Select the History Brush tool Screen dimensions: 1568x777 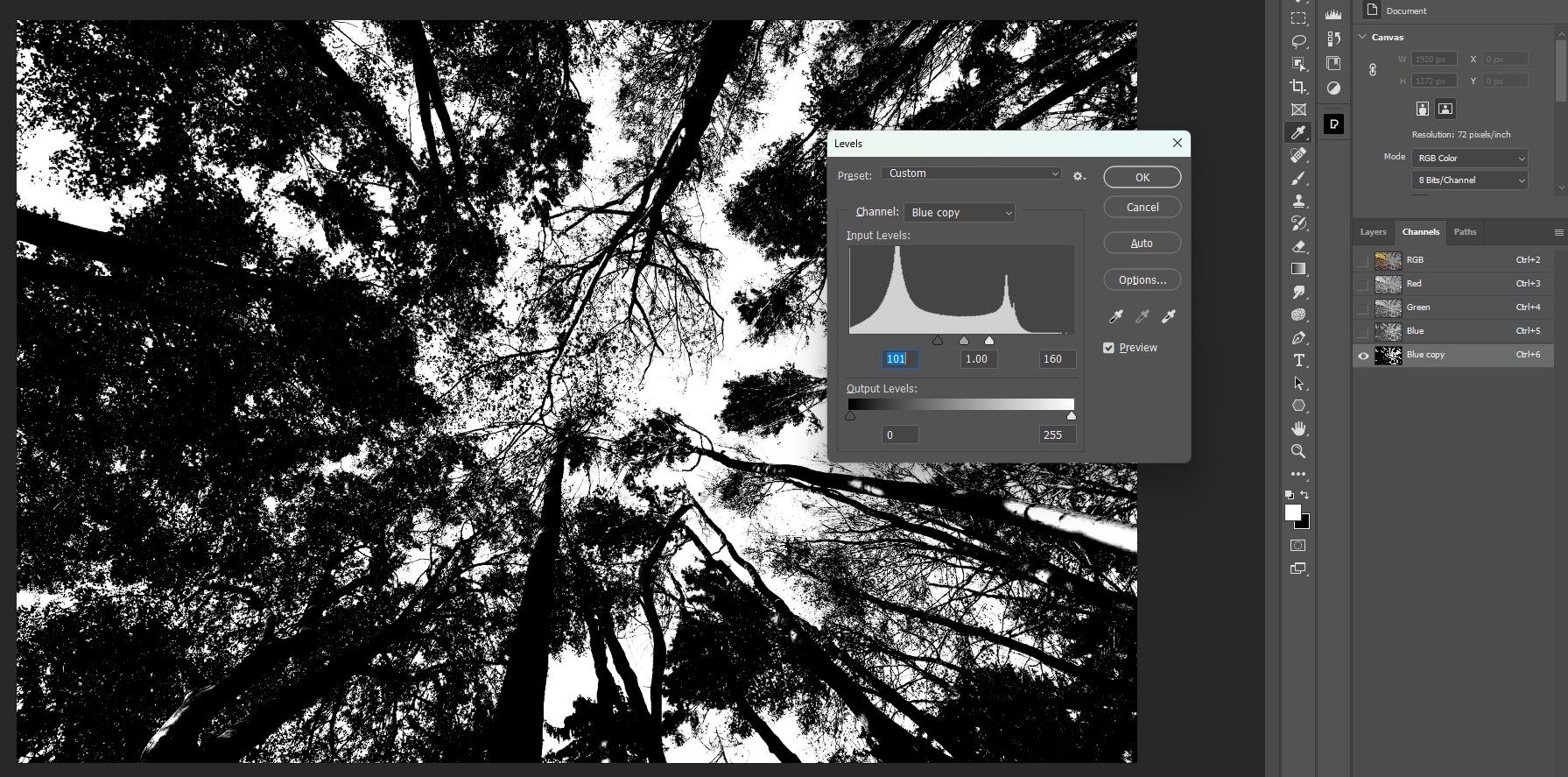(1298, 223)
